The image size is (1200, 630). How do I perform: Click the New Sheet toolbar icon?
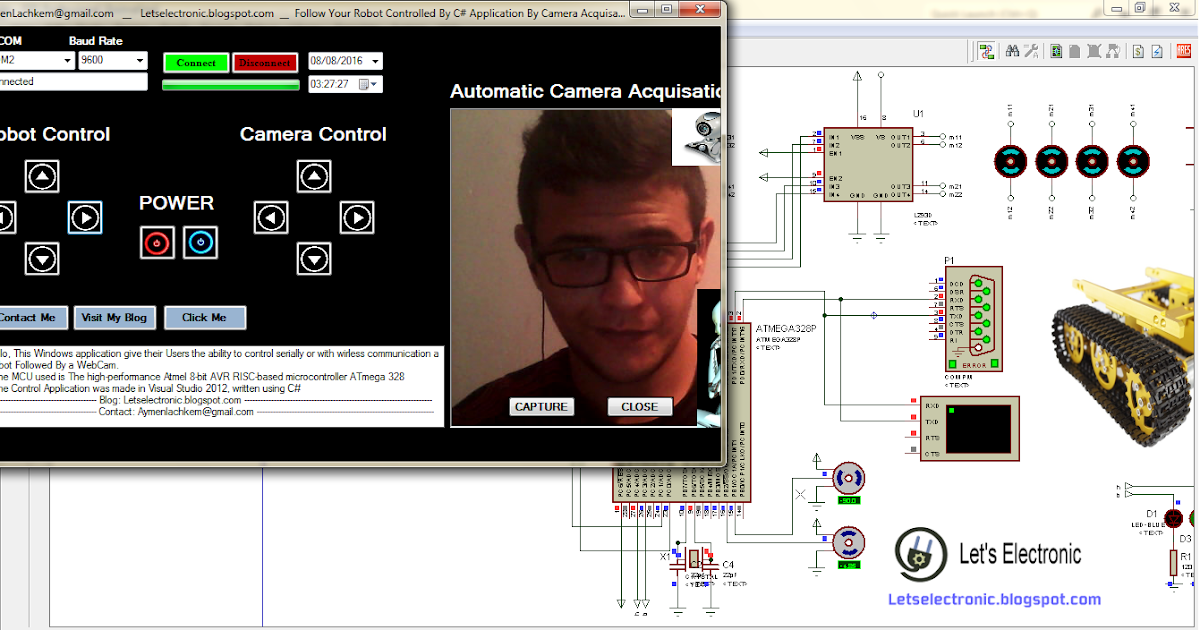(1074, 52)
